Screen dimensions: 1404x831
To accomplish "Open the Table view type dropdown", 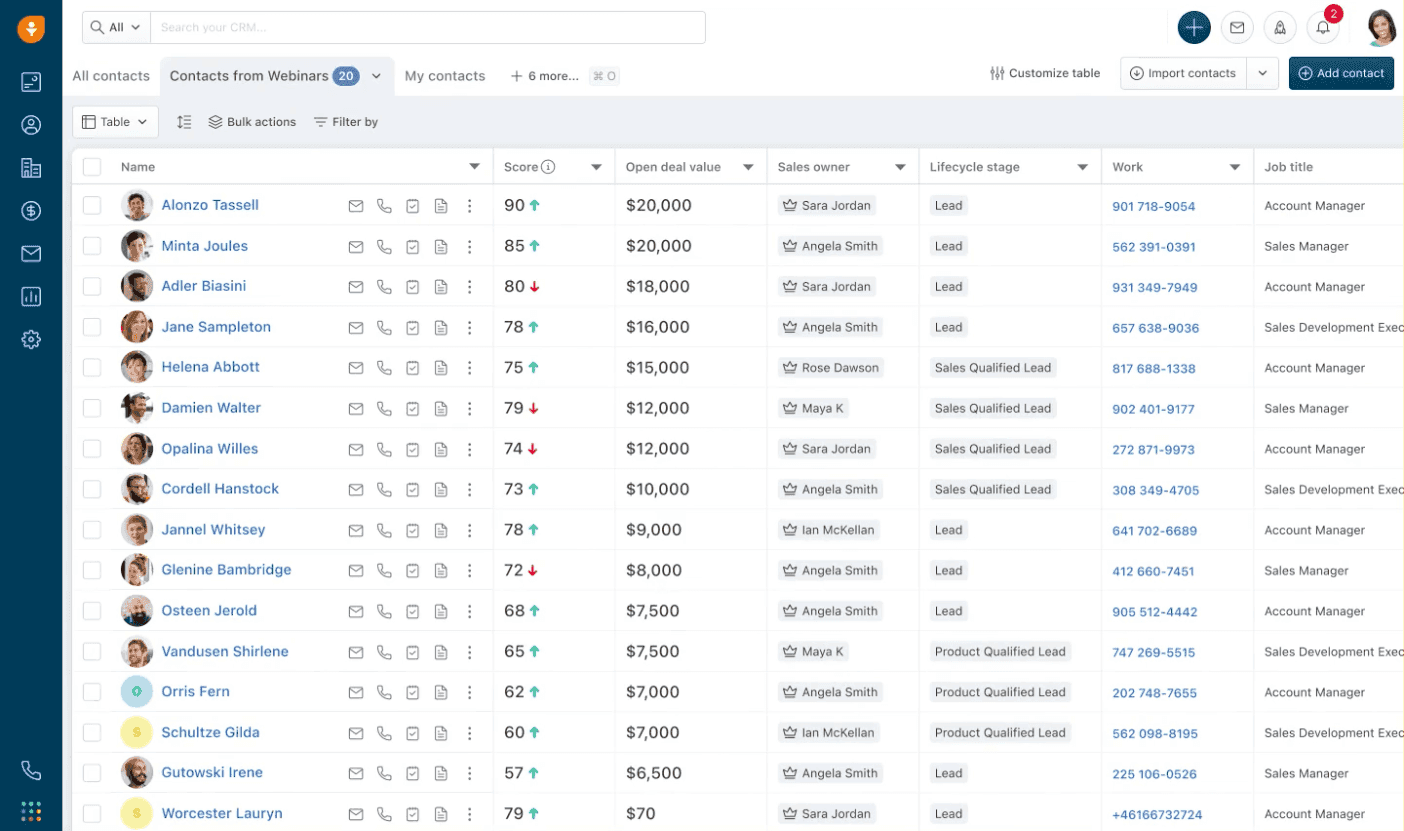I will [115, 122].
